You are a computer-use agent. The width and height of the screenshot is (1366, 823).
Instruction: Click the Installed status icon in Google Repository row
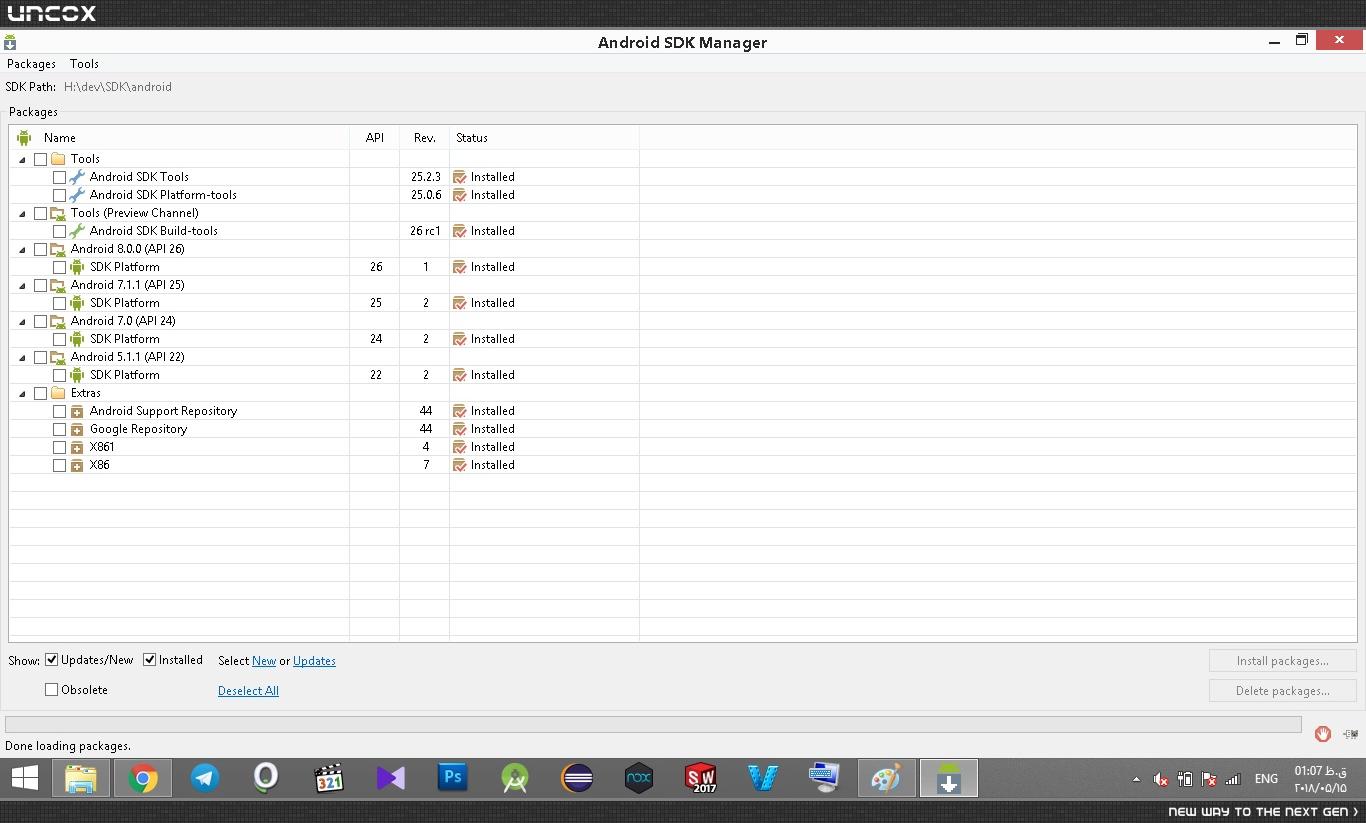[460, 429]
